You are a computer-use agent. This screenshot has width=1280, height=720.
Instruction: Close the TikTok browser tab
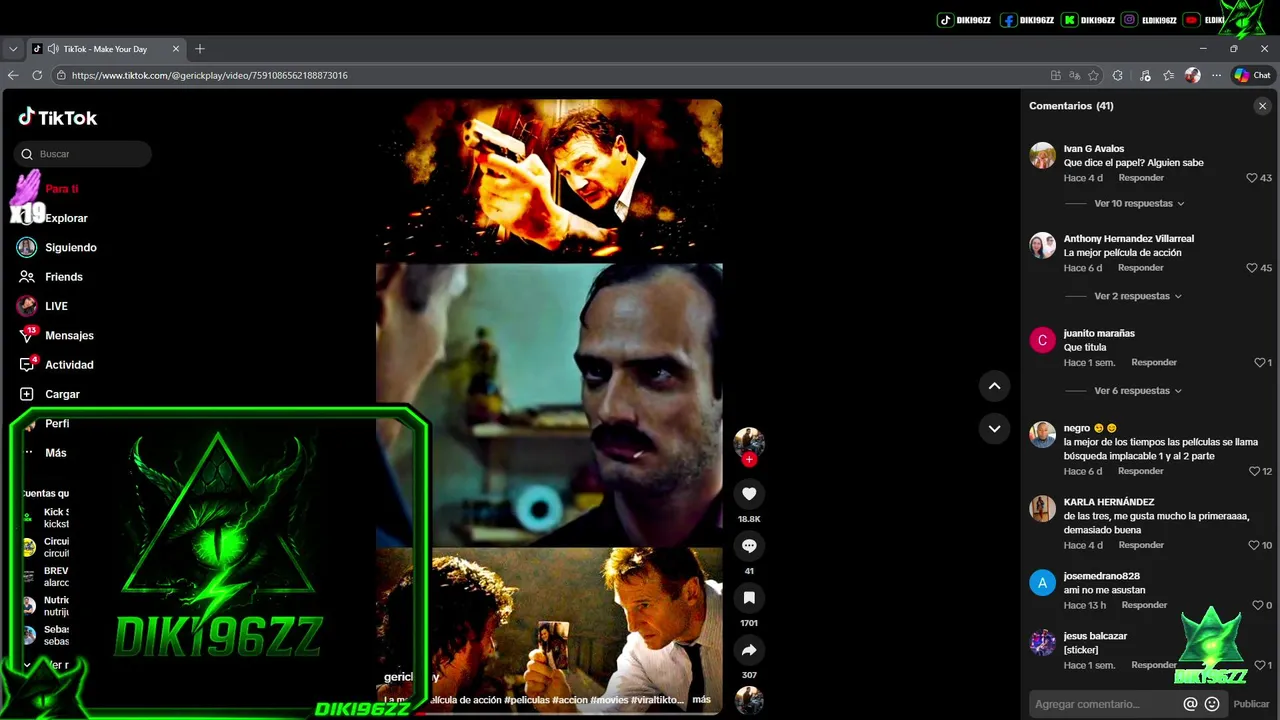[x=176, y=48]
